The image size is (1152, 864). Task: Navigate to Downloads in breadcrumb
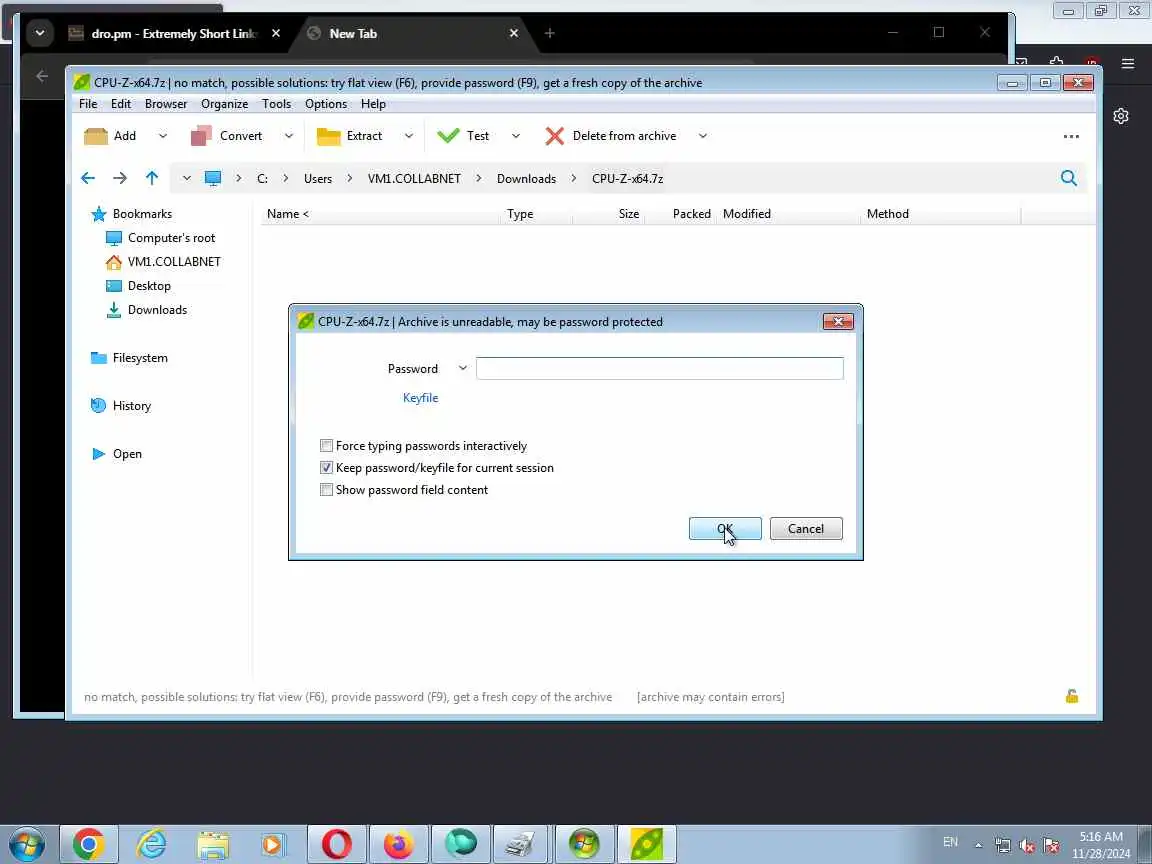coord(526,179)
